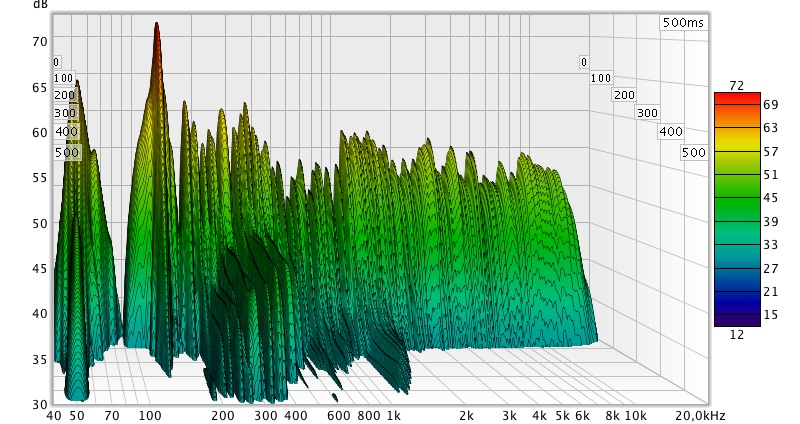Click the 45 value on the color legend
The image size is (800, 424).
coord(770,197)
